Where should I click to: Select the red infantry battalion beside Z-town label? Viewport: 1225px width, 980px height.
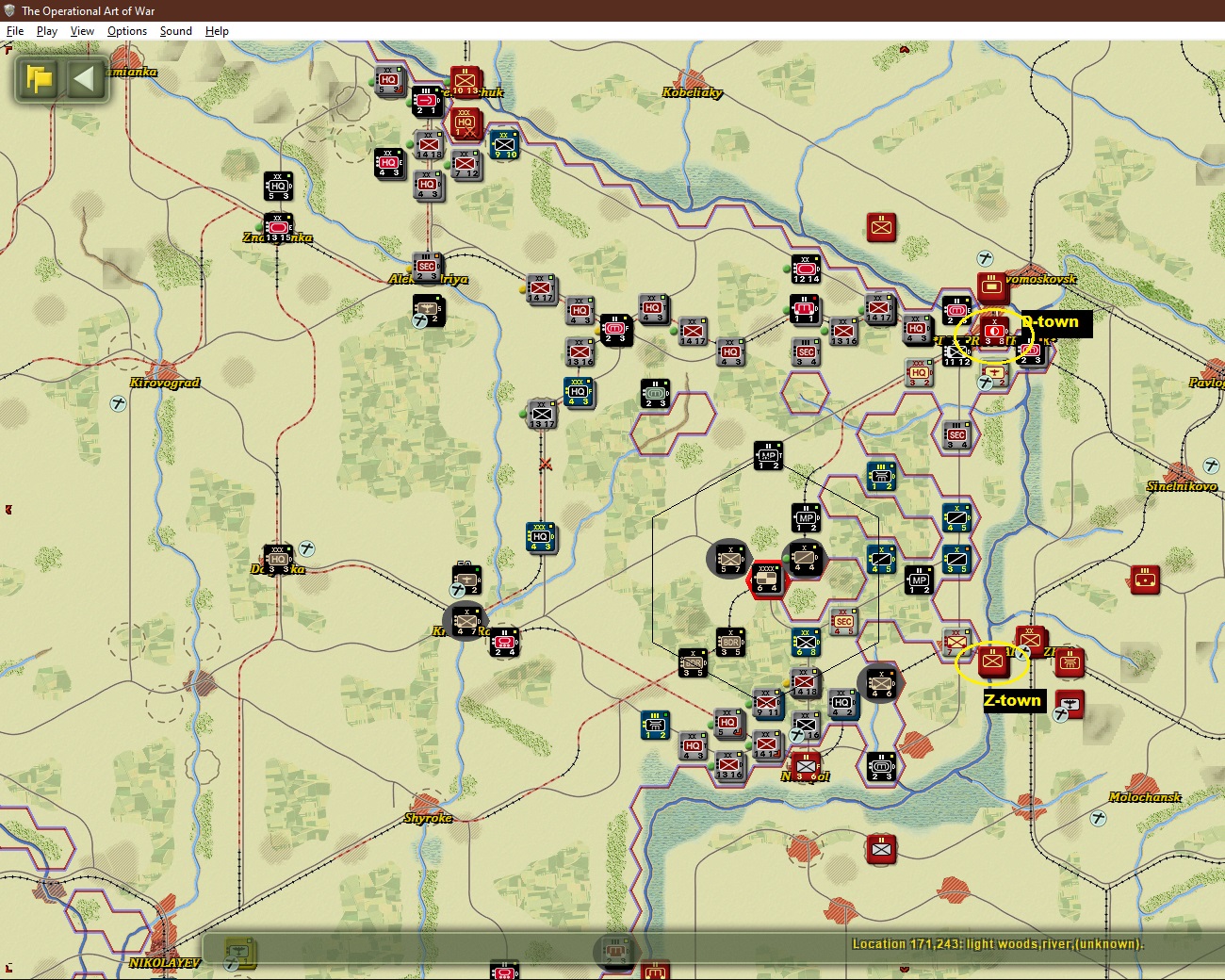coord(992,661)
